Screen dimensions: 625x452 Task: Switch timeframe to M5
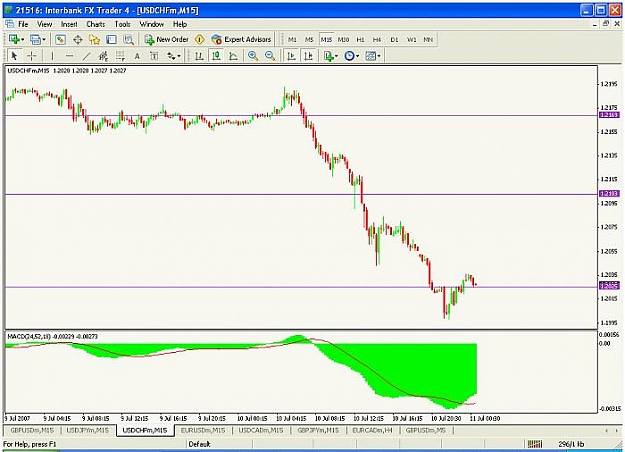pos(309,39)
